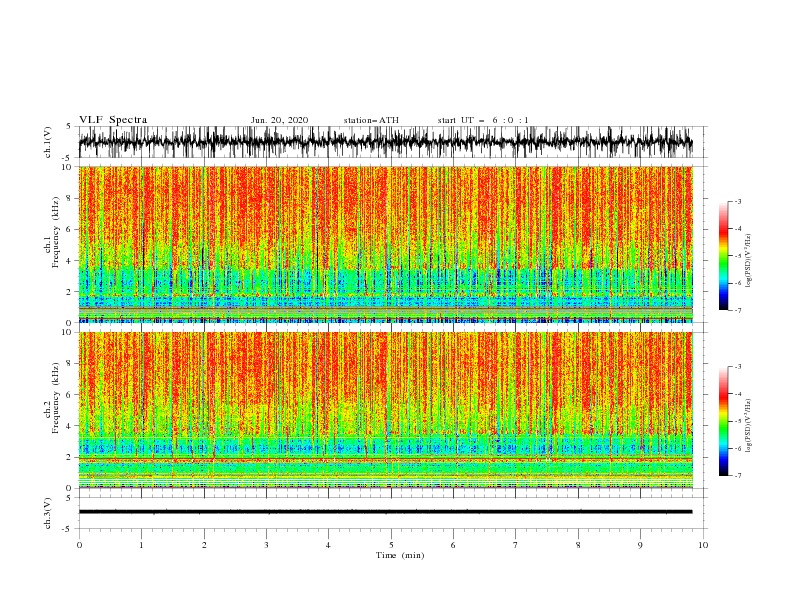The image size is (792, 612).
Task: Click time axis tick label '7'
Action: (x=516, y=545)
